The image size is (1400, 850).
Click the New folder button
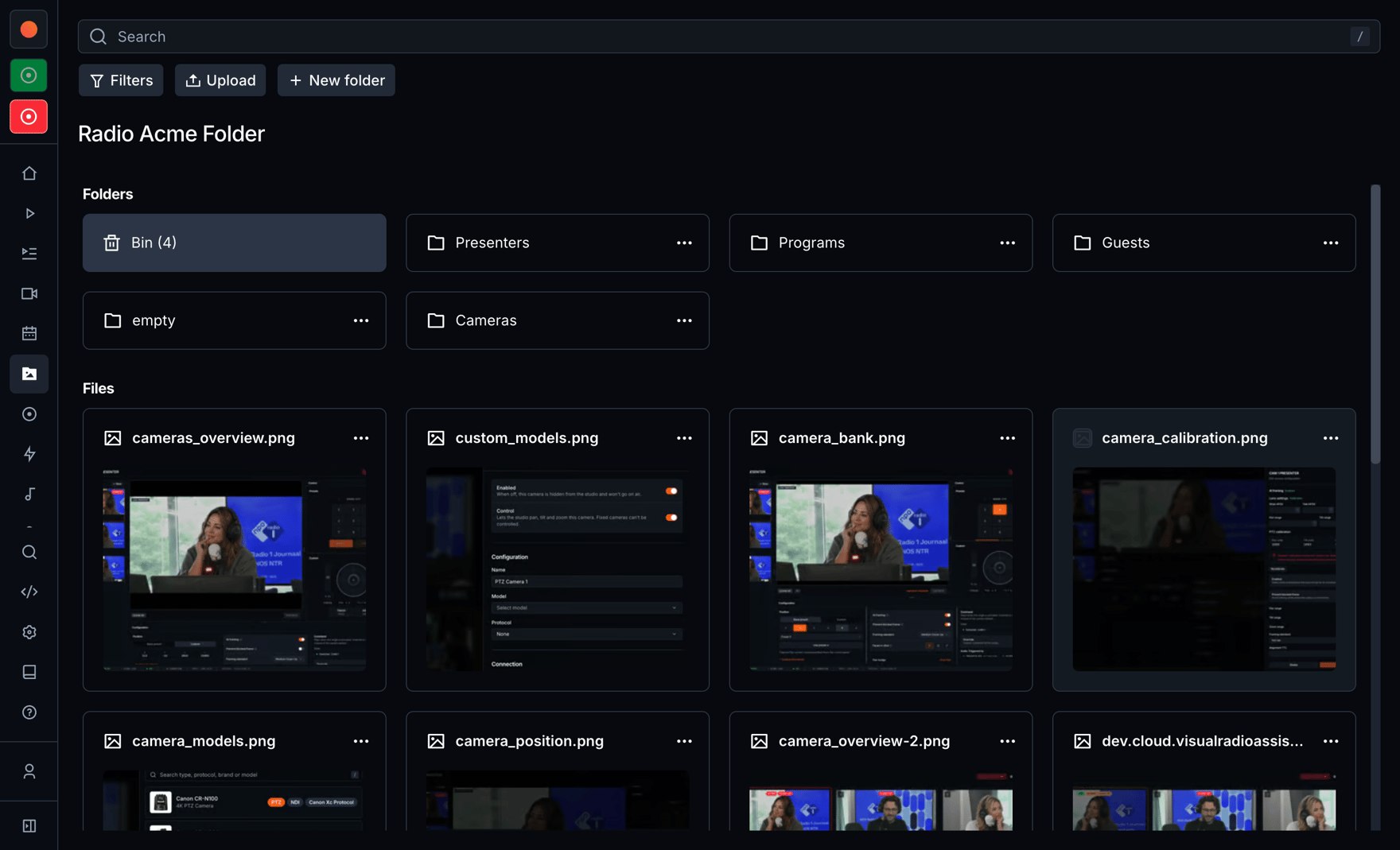(336, 80)
